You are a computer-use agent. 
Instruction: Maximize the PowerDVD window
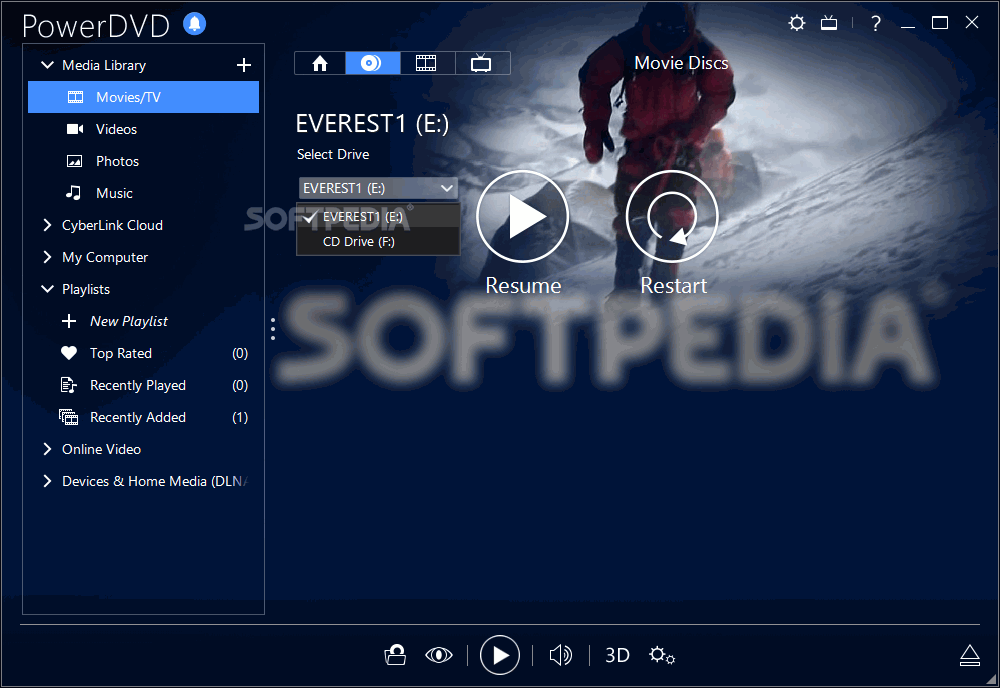click(x=940, y=24)
